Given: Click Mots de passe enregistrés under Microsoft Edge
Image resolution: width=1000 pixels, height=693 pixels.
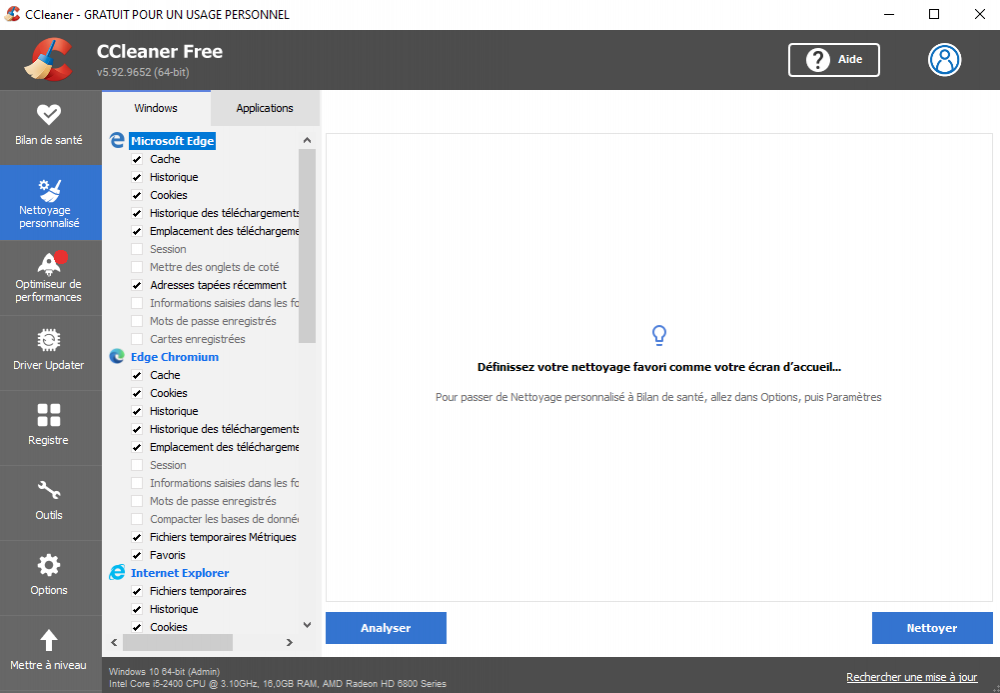Looking at the screenshot, I should [213, 321].
